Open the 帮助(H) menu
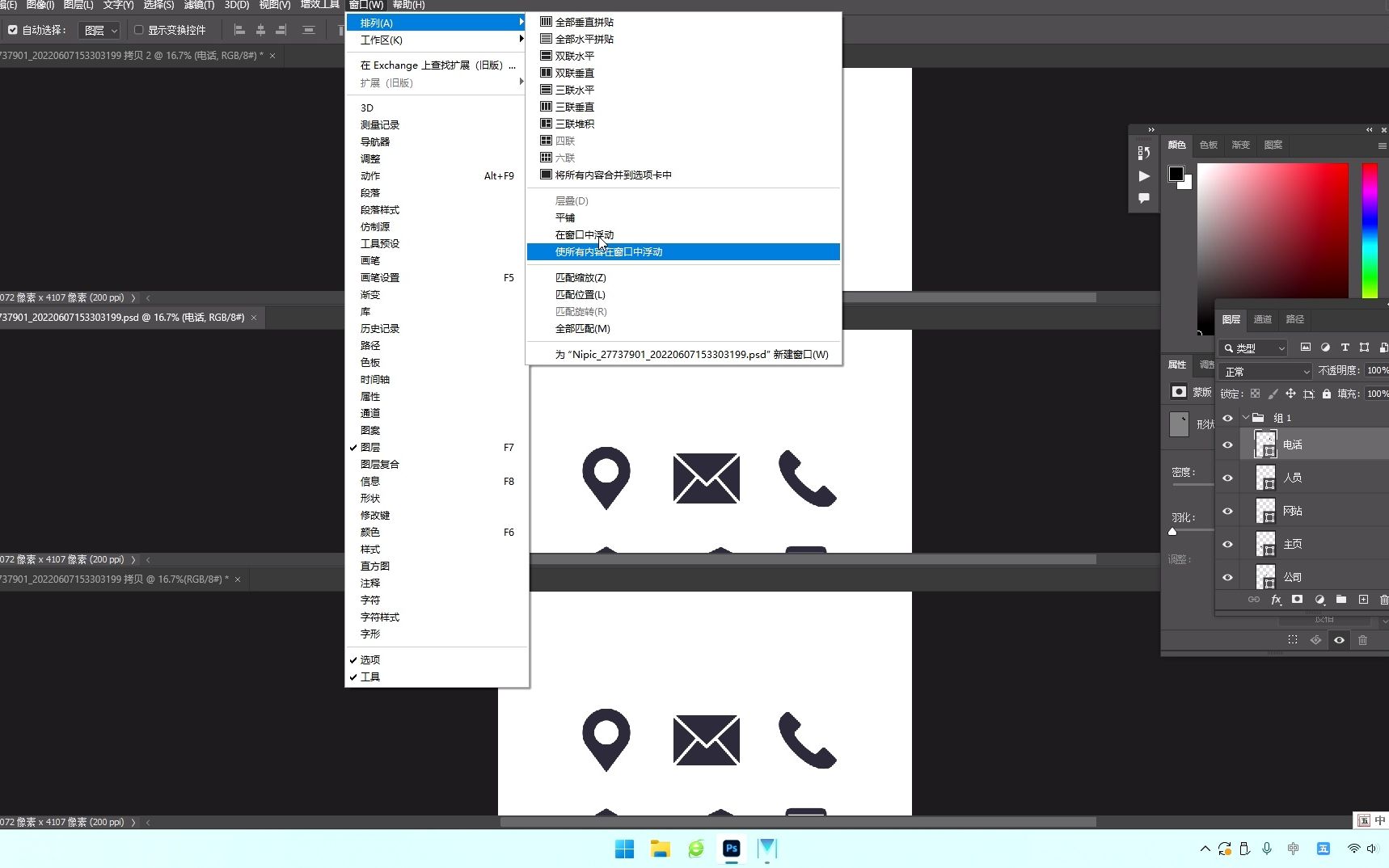This screenshot has height=868, width=1389. [407, 4]
